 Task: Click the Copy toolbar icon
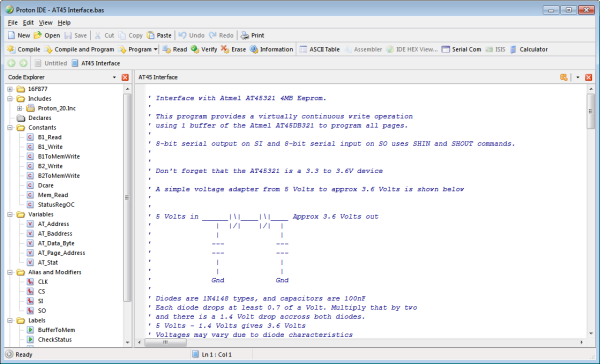point(122,35)
